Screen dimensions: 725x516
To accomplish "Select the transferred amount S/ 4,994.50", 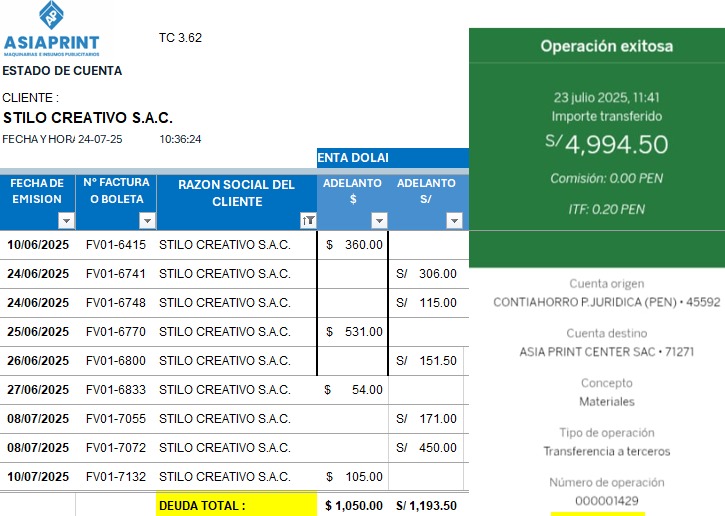I will click(606, 145).
